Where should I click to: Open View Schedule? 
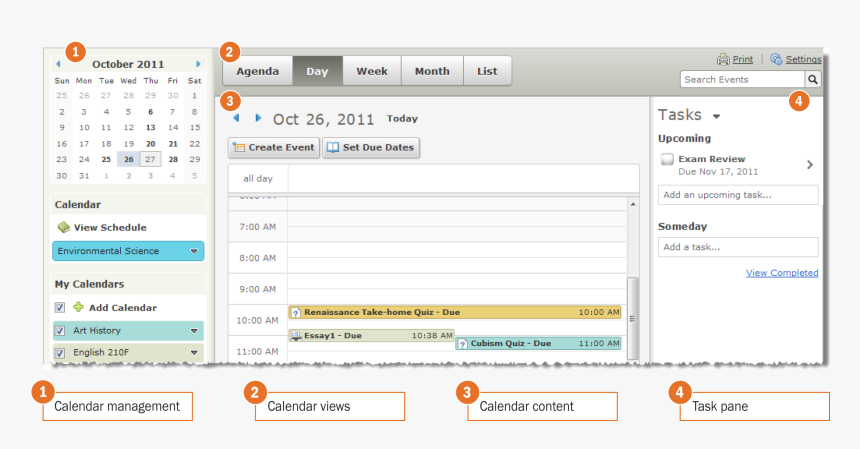coord(110,227)
